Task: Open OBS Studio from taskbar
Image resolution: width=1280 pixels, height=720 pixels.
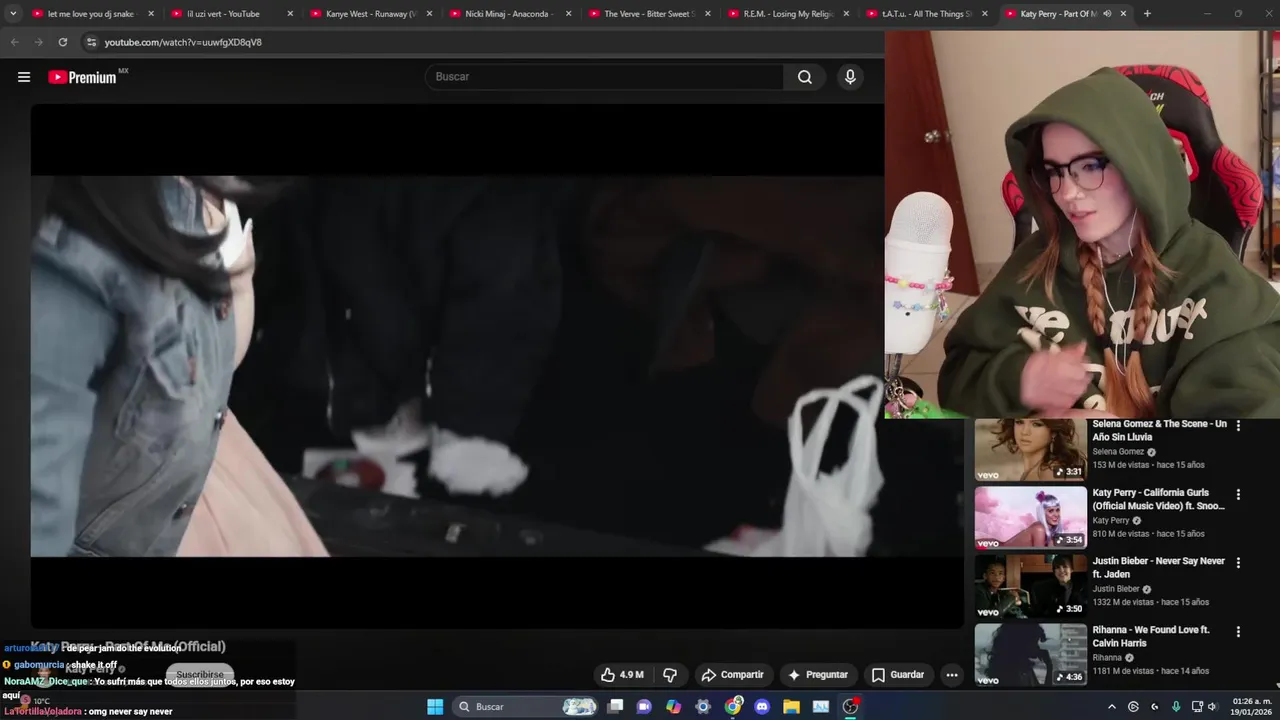Action: click(x=850, y=707)
